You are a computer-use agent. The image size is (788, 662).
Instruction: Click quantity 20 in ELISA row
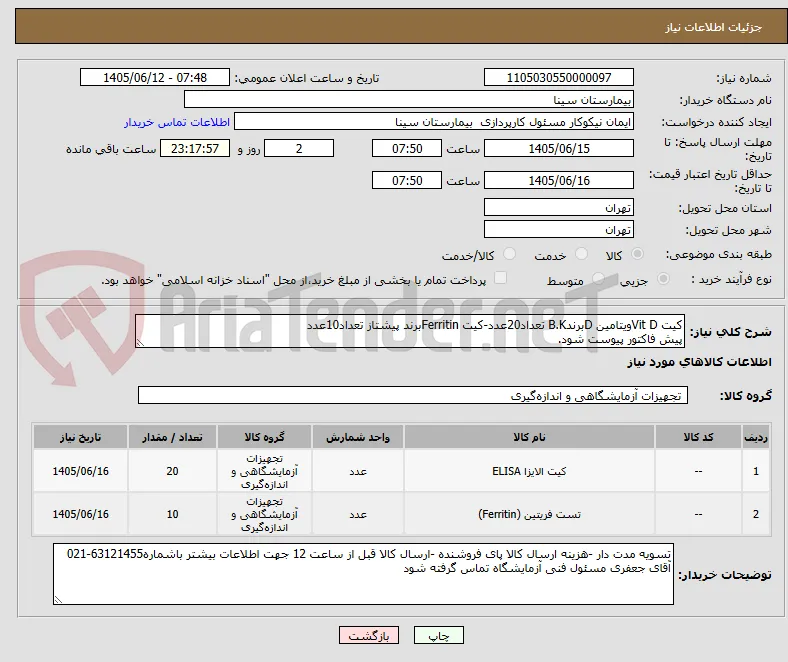pos(172,471)
